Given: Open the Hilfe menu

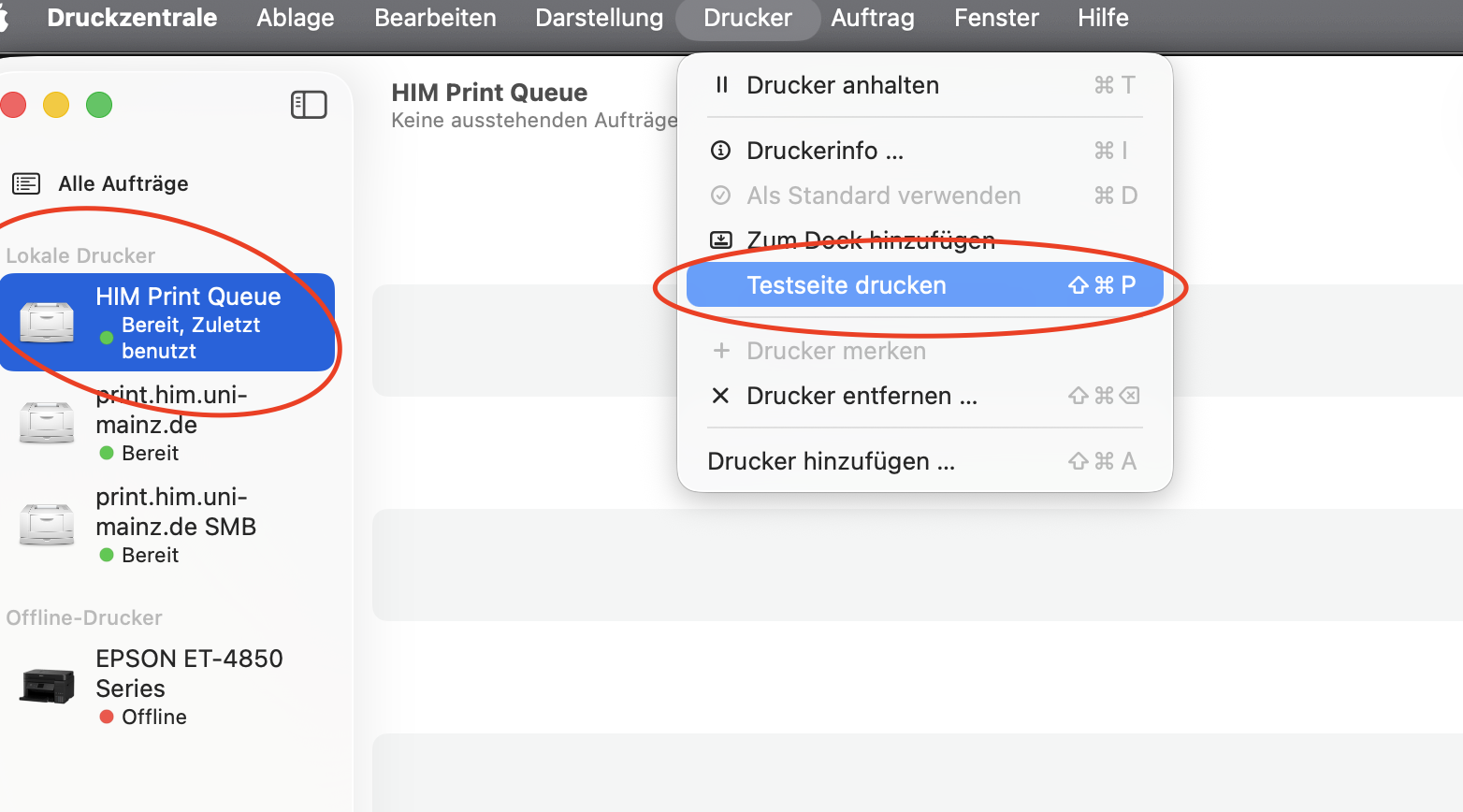Looking at the screenshot, I should coord(1103,18).
